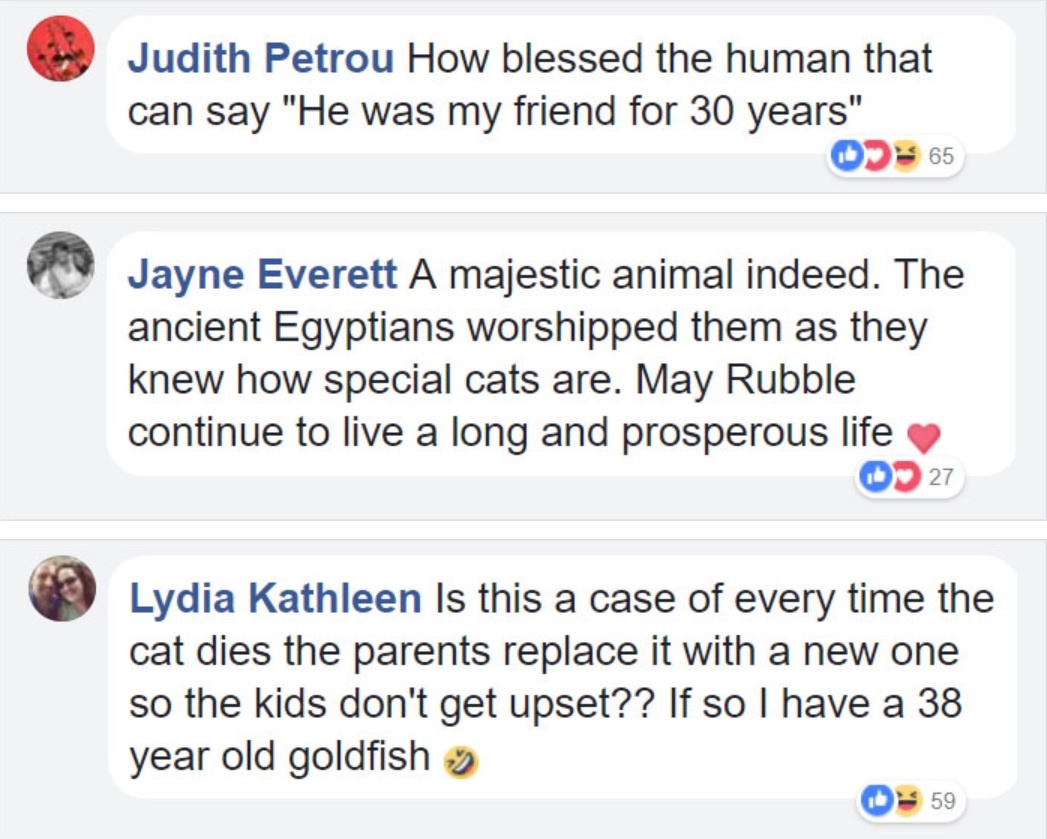Click Lydia Kathleen's profile picture
Image resolution: width=1047 pixels, height=839 pixels.
click(x=62, y=588)
